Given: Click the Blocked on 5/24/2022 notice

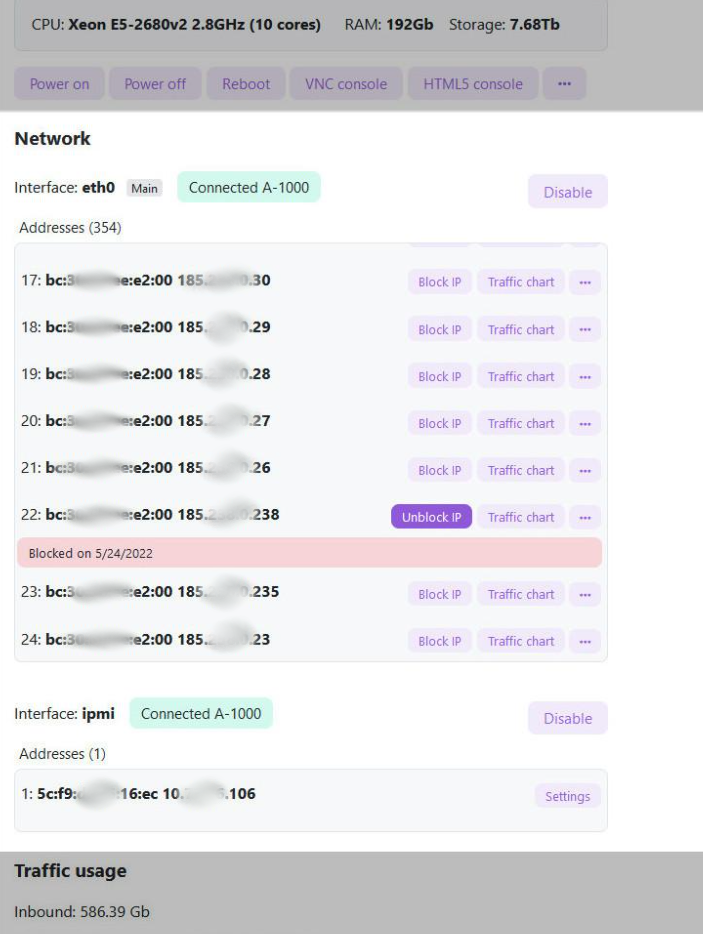Looking at the screenshot, I should [x=309, y=553].
